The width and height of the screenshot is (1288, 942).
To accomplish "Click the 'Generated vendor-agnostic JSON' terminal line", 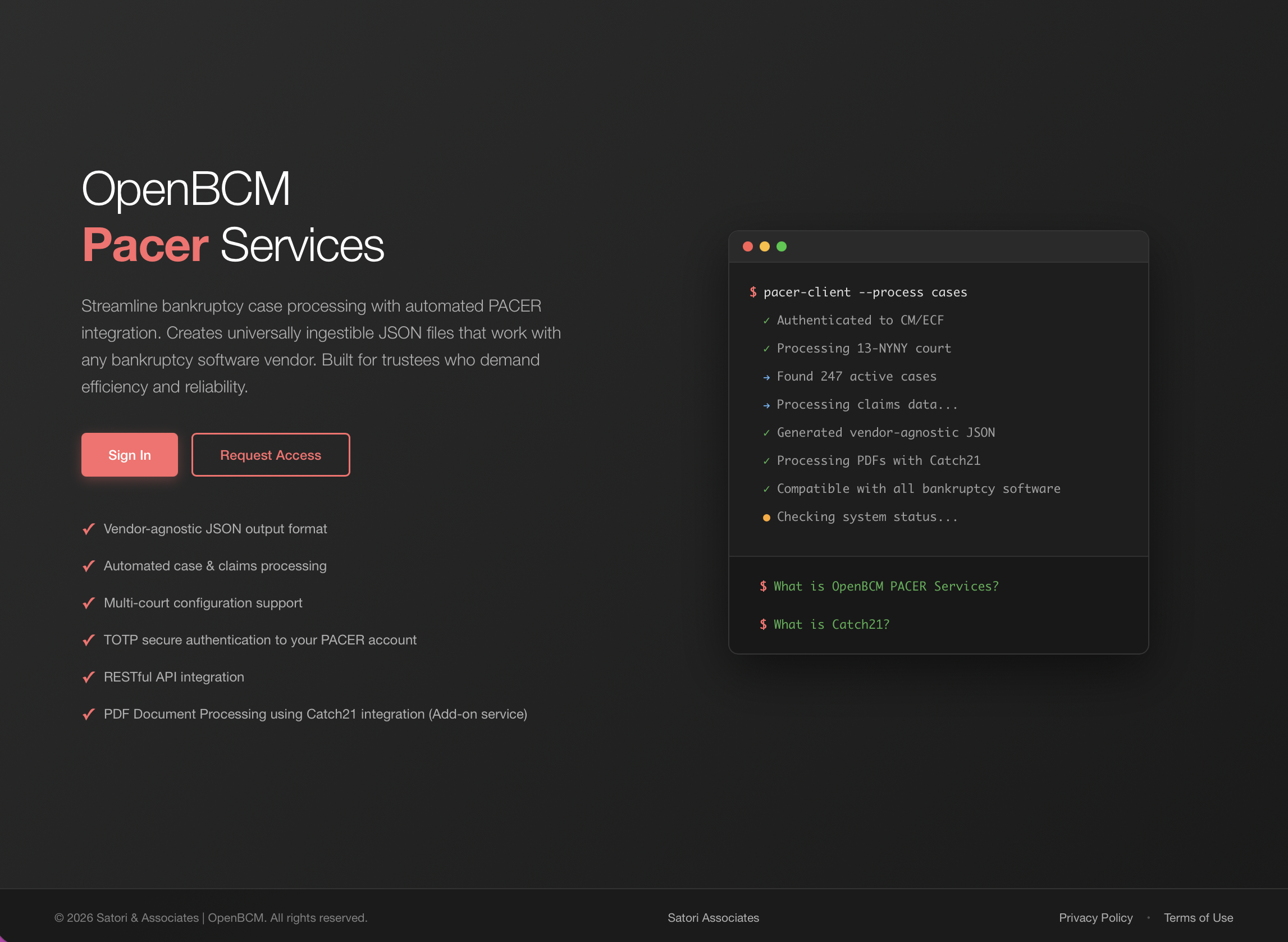I will (x=886, y=432).
